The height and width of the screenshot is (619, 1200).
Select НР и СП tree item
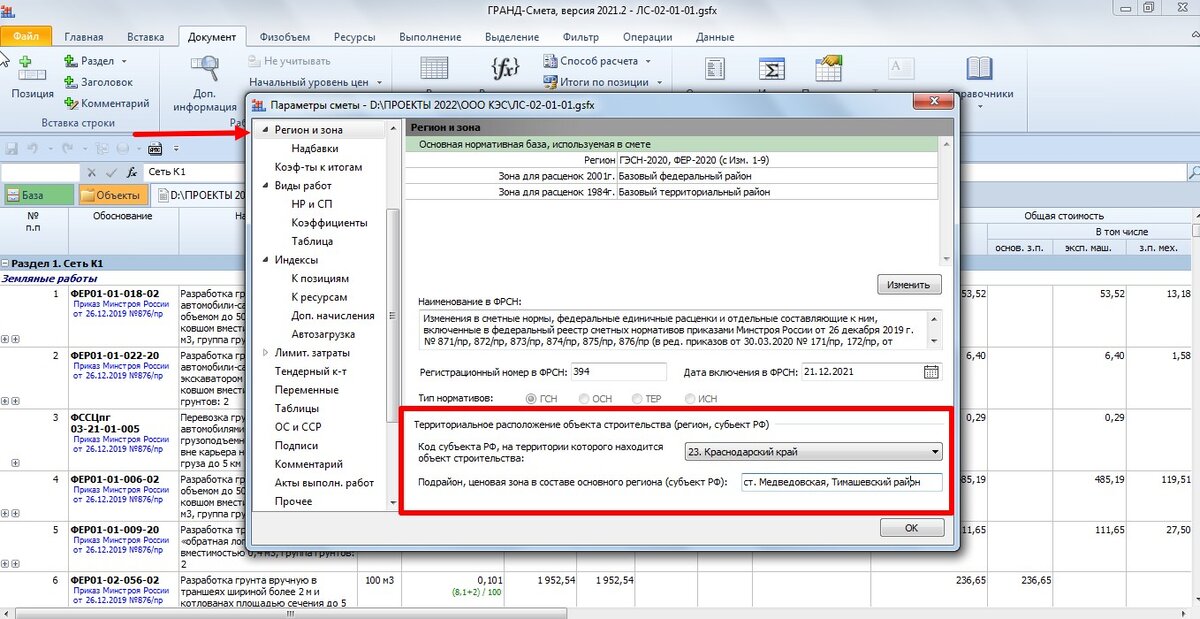(x=310, y=204)
